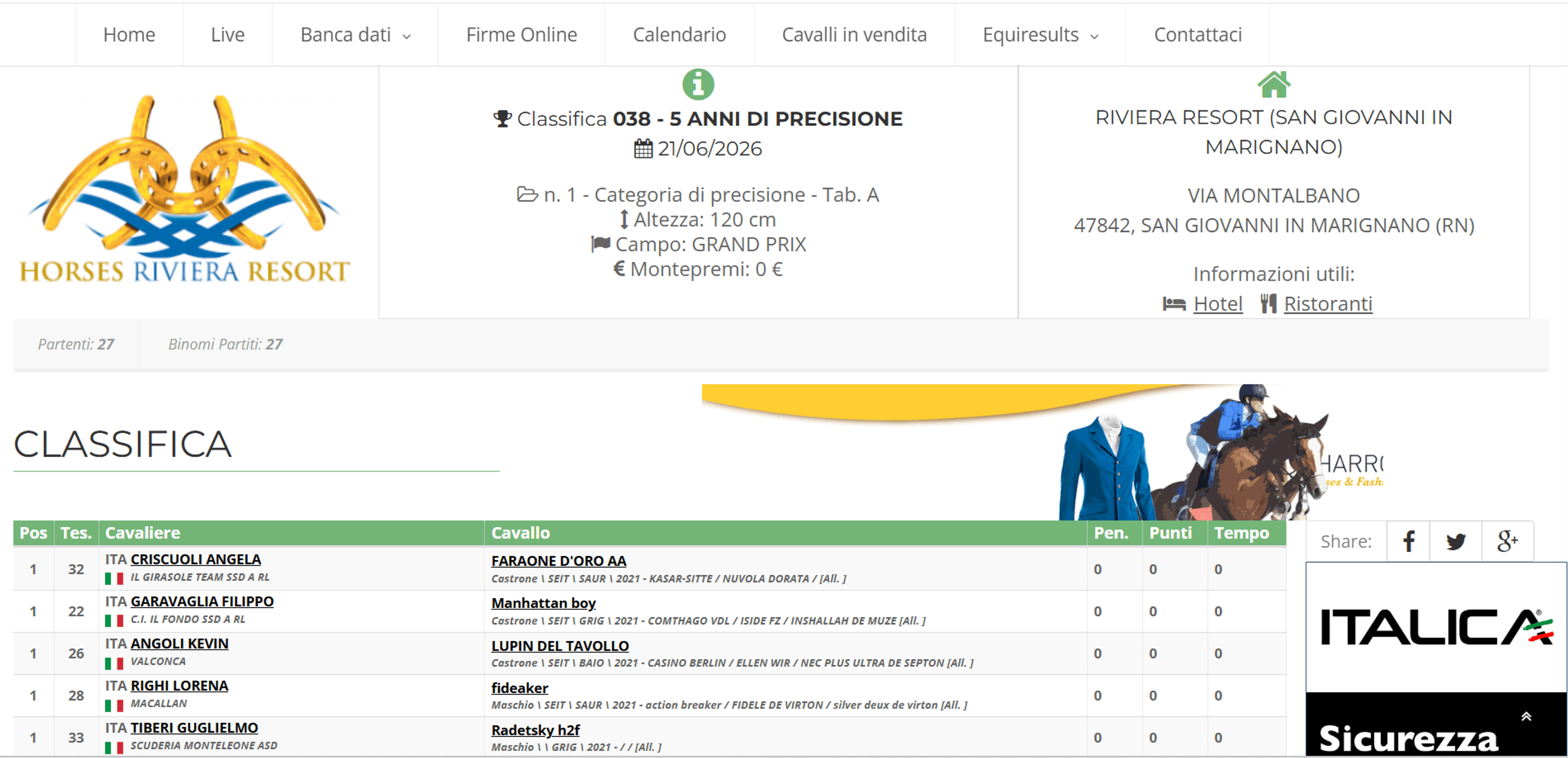The image size is (1568, 758).
Task: Go to Home menu item
Action: point(129,35)
